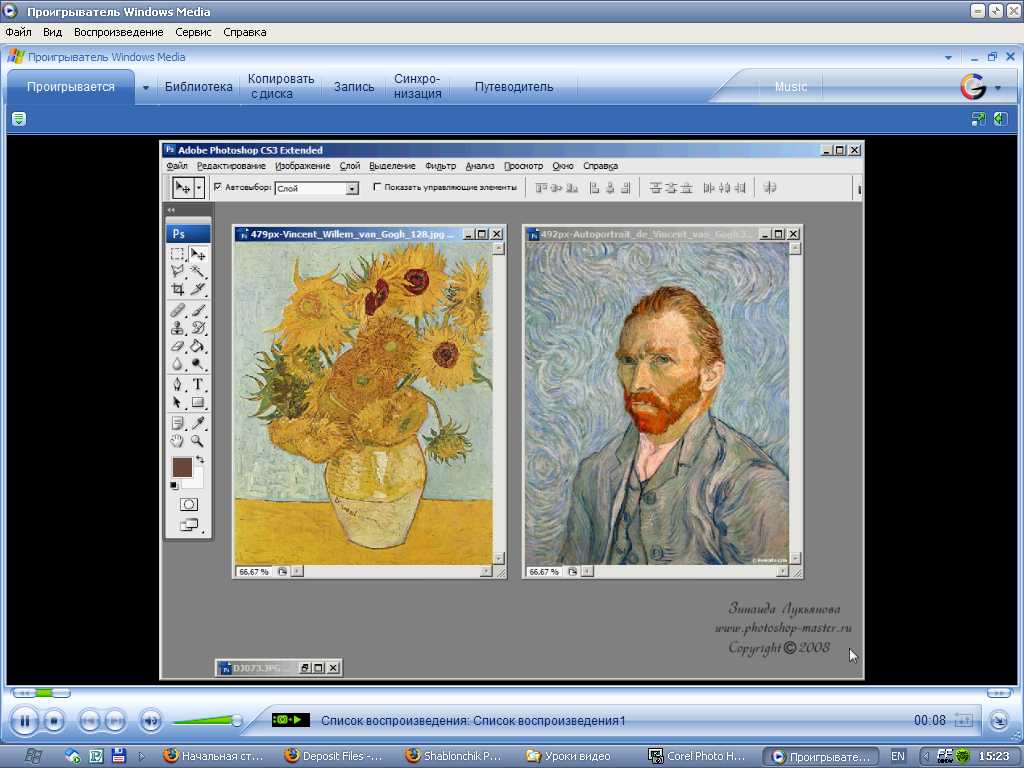Open the Путеводитель tab
Screen dimensions: 1024x768
coord(514,86)
